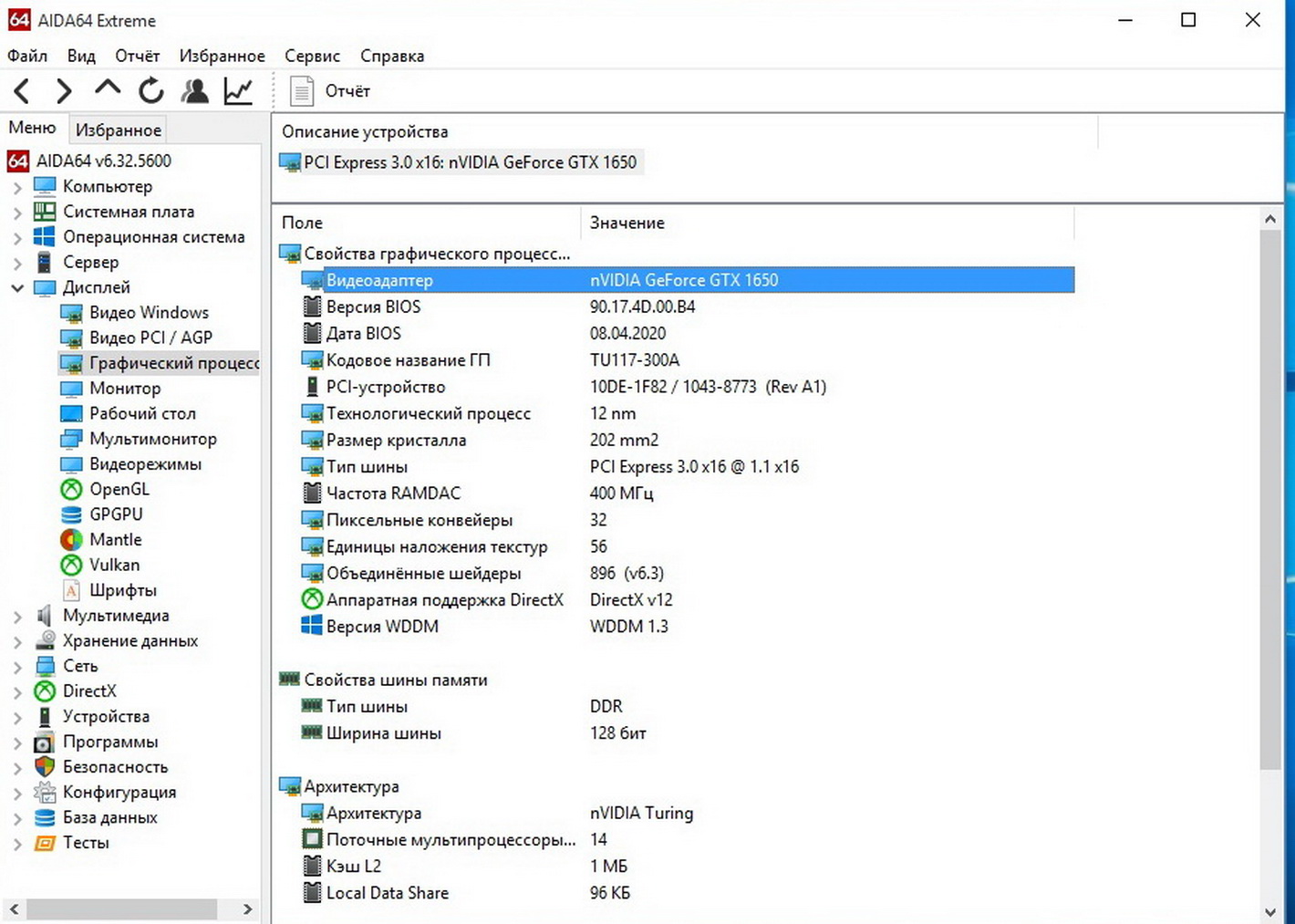
Task: Click the Программы tree icon
Action: coord(45,742)
